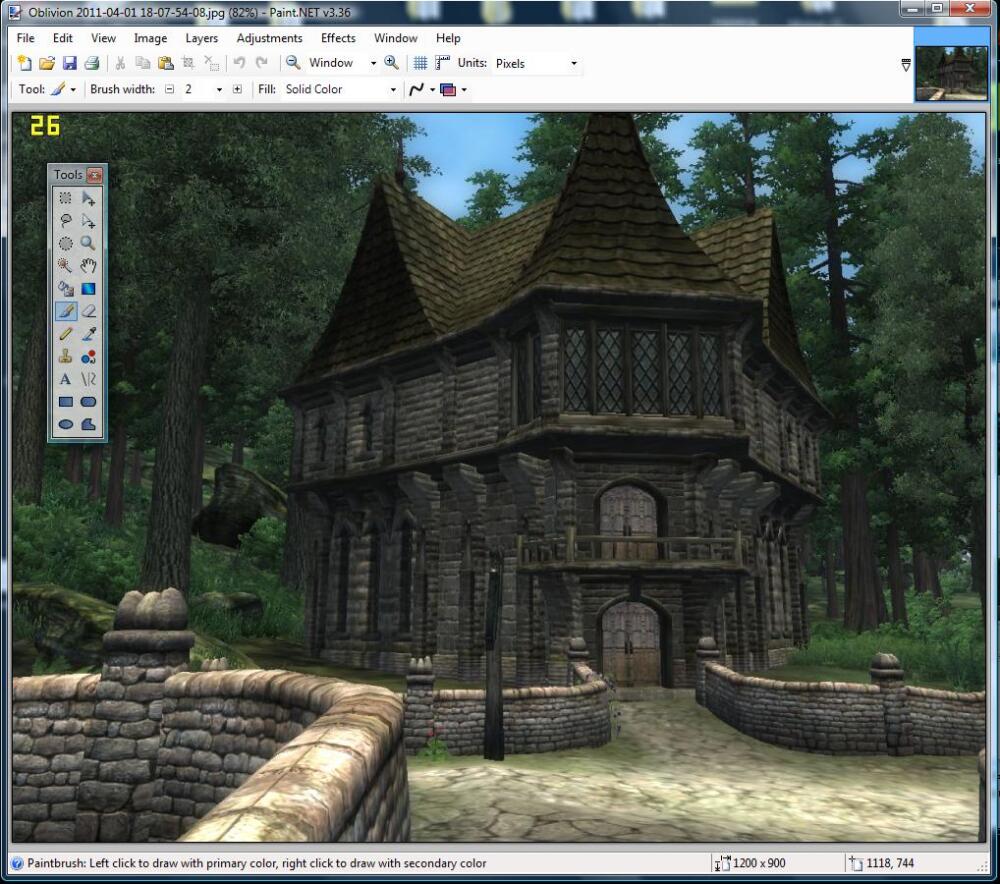Print the image
Image resolution: width=1000 pixels, height=884 pixels.
click(92, 63)
